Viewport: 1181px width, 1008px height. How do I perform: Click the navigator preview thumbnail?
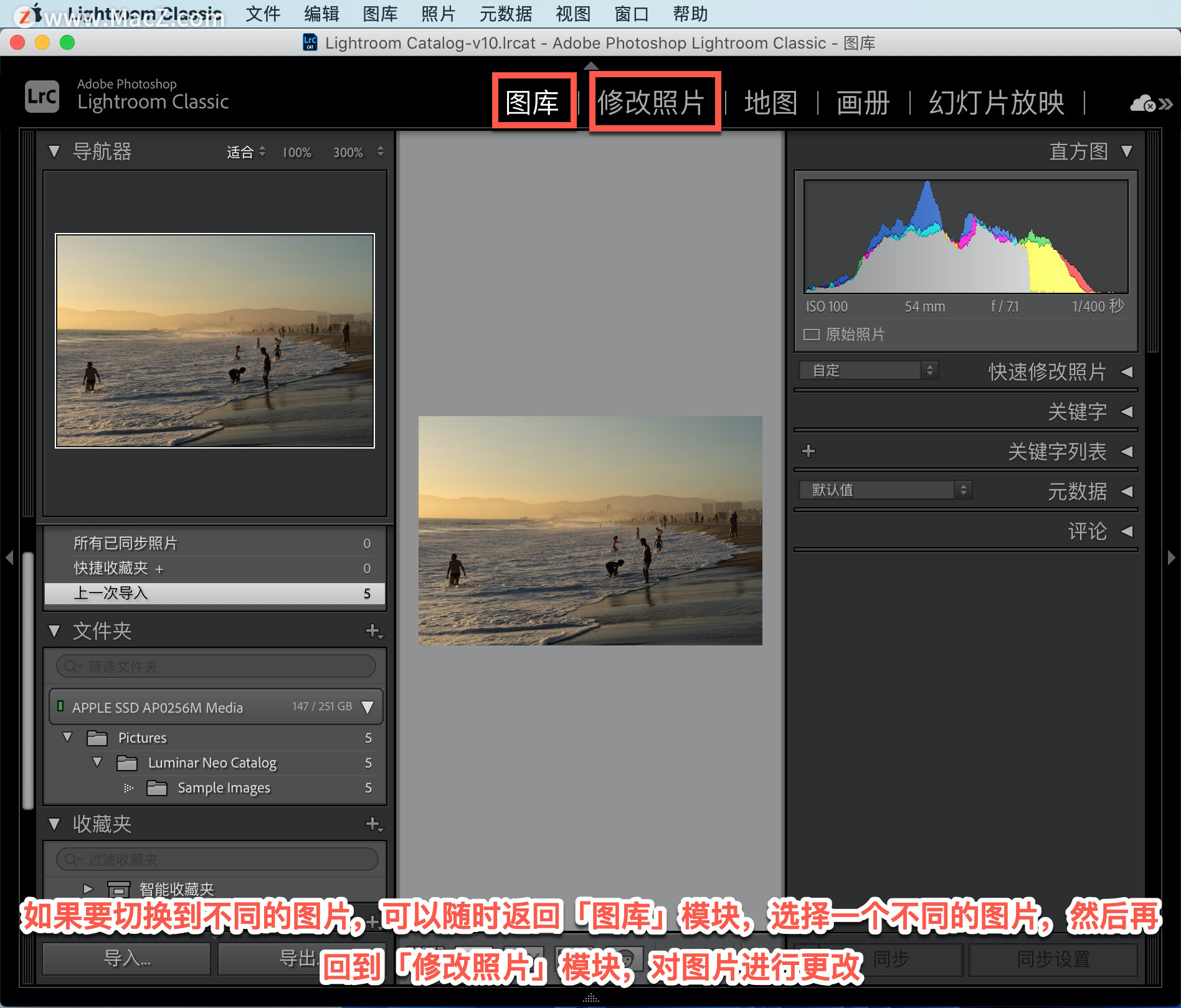pyautogui.click(x=215, y=341)
